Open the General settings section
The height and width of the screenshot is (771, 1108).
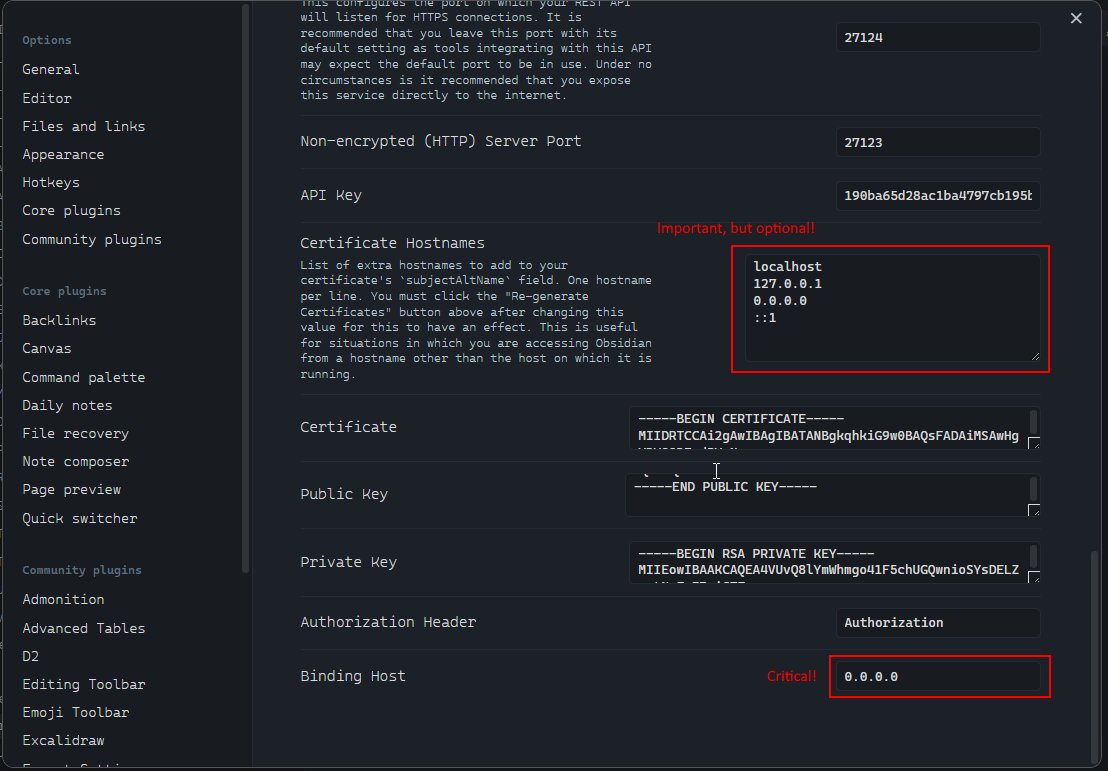pos(50,69)
